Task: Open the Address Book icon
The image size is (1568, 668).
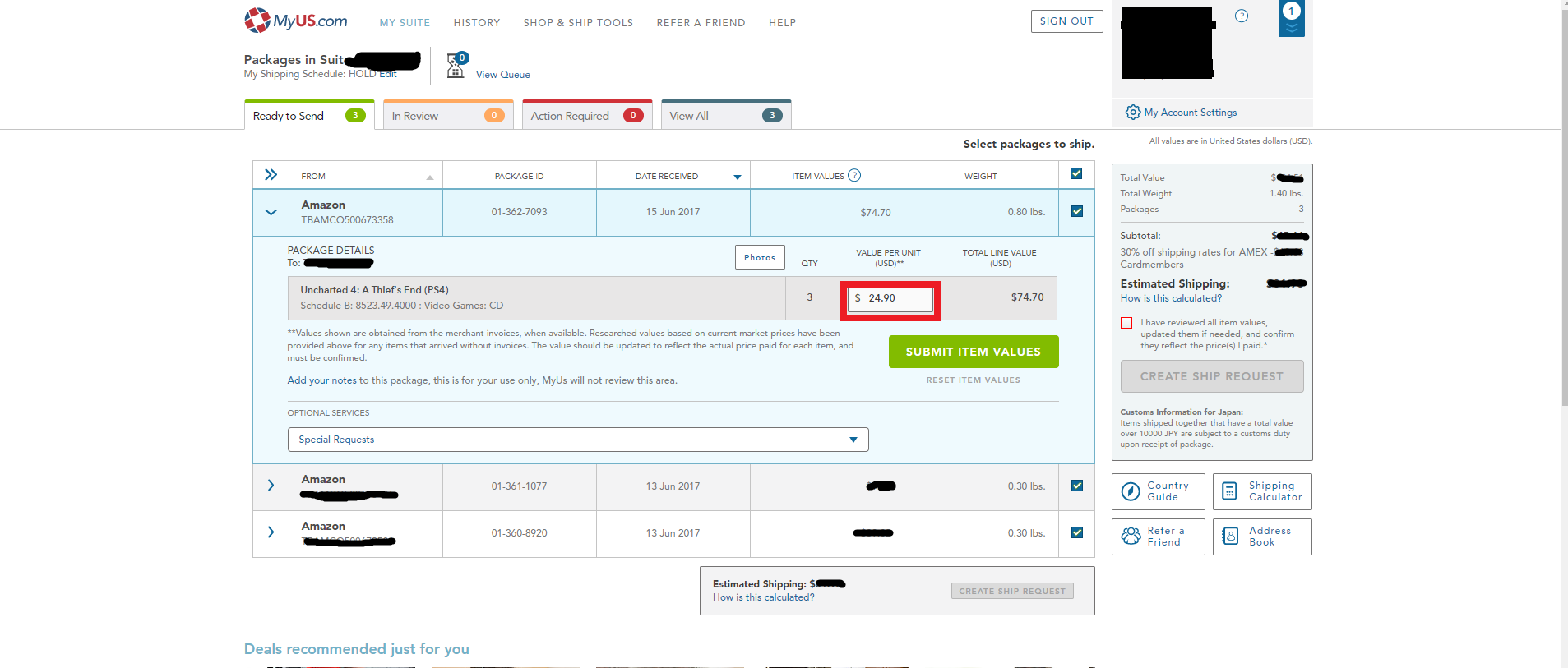Action: pos(1229,537)
